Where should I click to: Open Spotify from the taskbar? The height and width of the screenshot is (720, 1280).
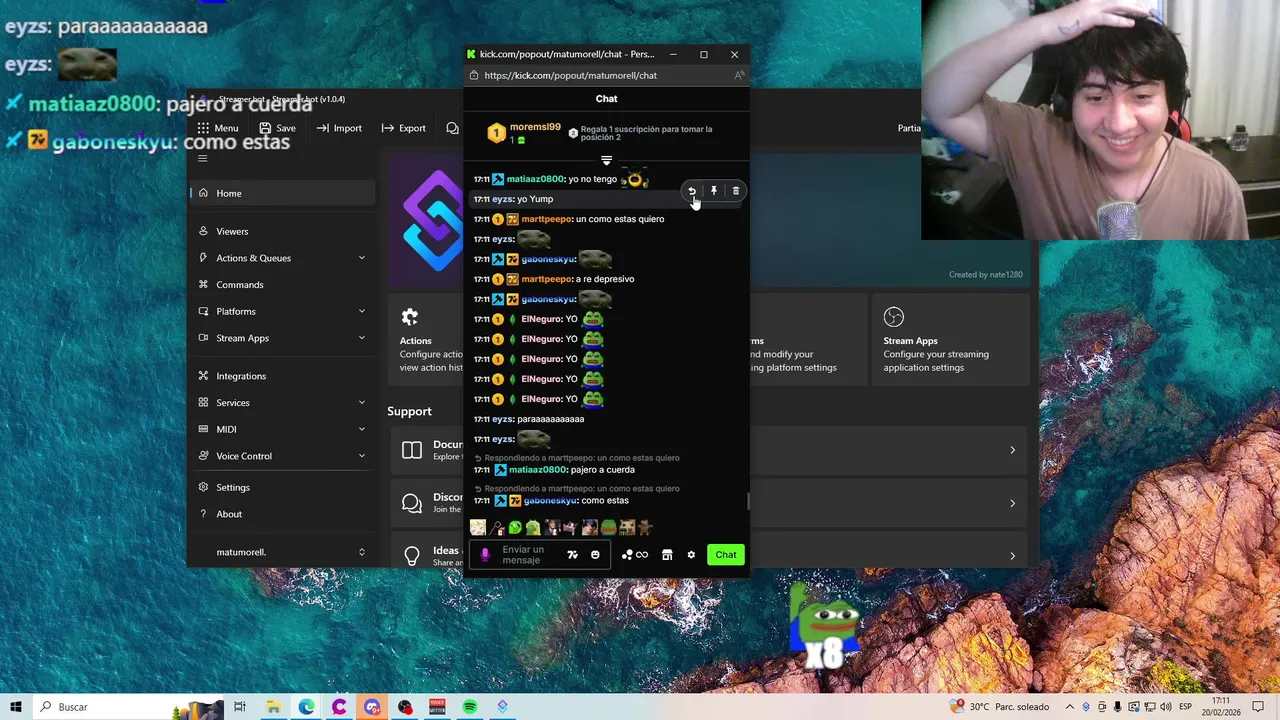pos(470,707)
